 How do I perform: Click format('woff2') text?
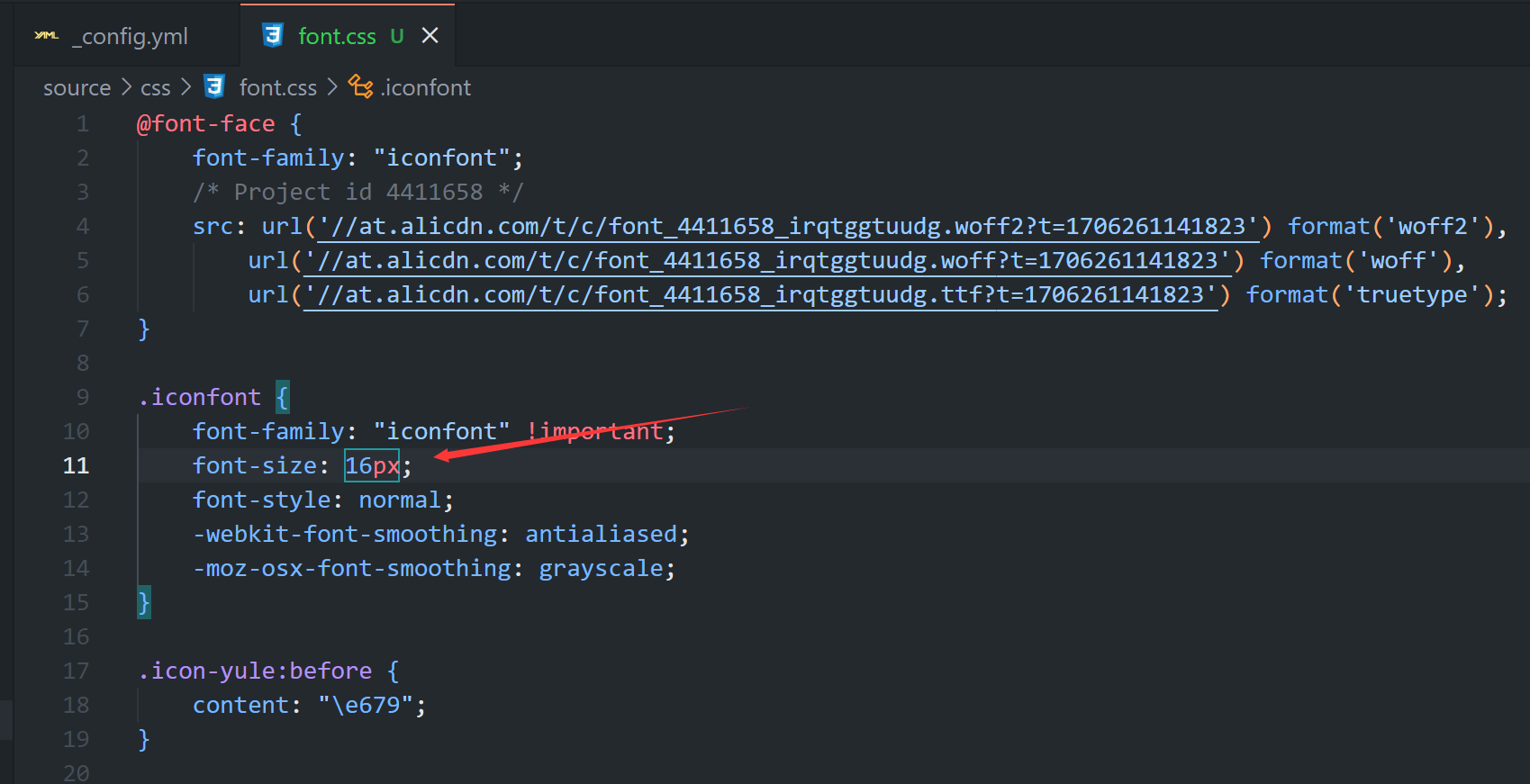[1390, 226]
